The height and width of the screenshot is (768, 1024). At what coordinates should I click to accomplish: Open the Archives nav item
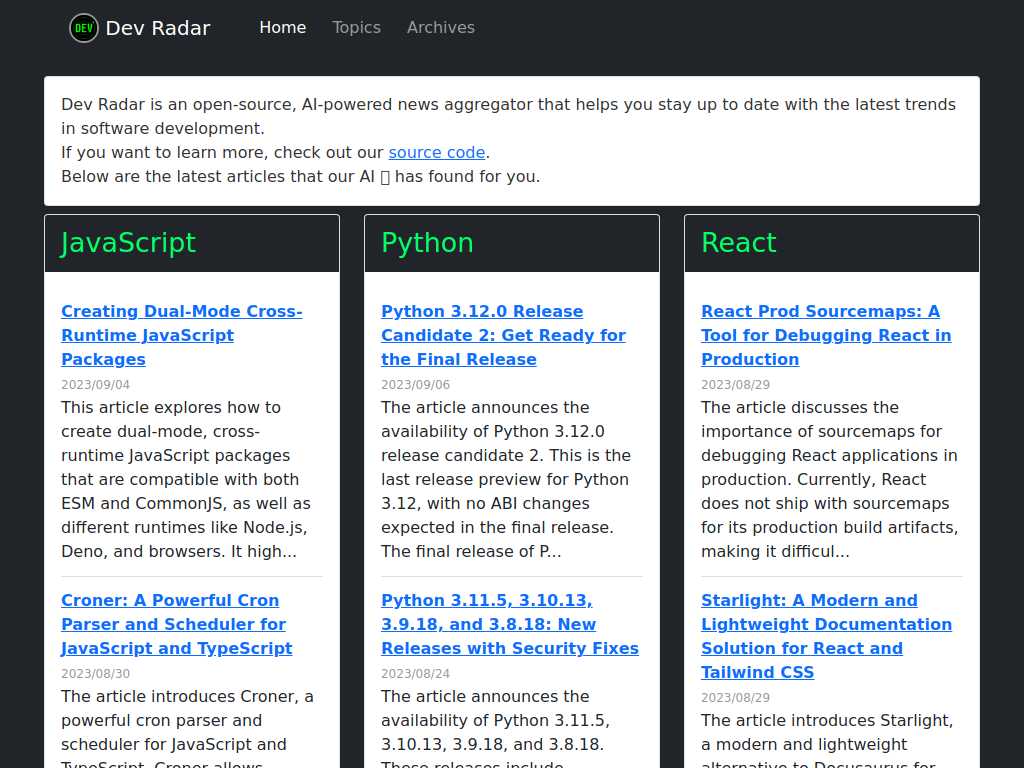point(441,27)
